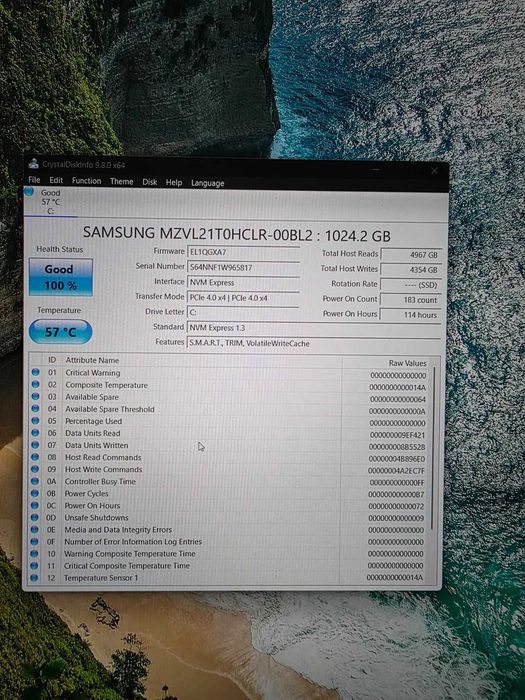Open the Function menu

point(87,181)
